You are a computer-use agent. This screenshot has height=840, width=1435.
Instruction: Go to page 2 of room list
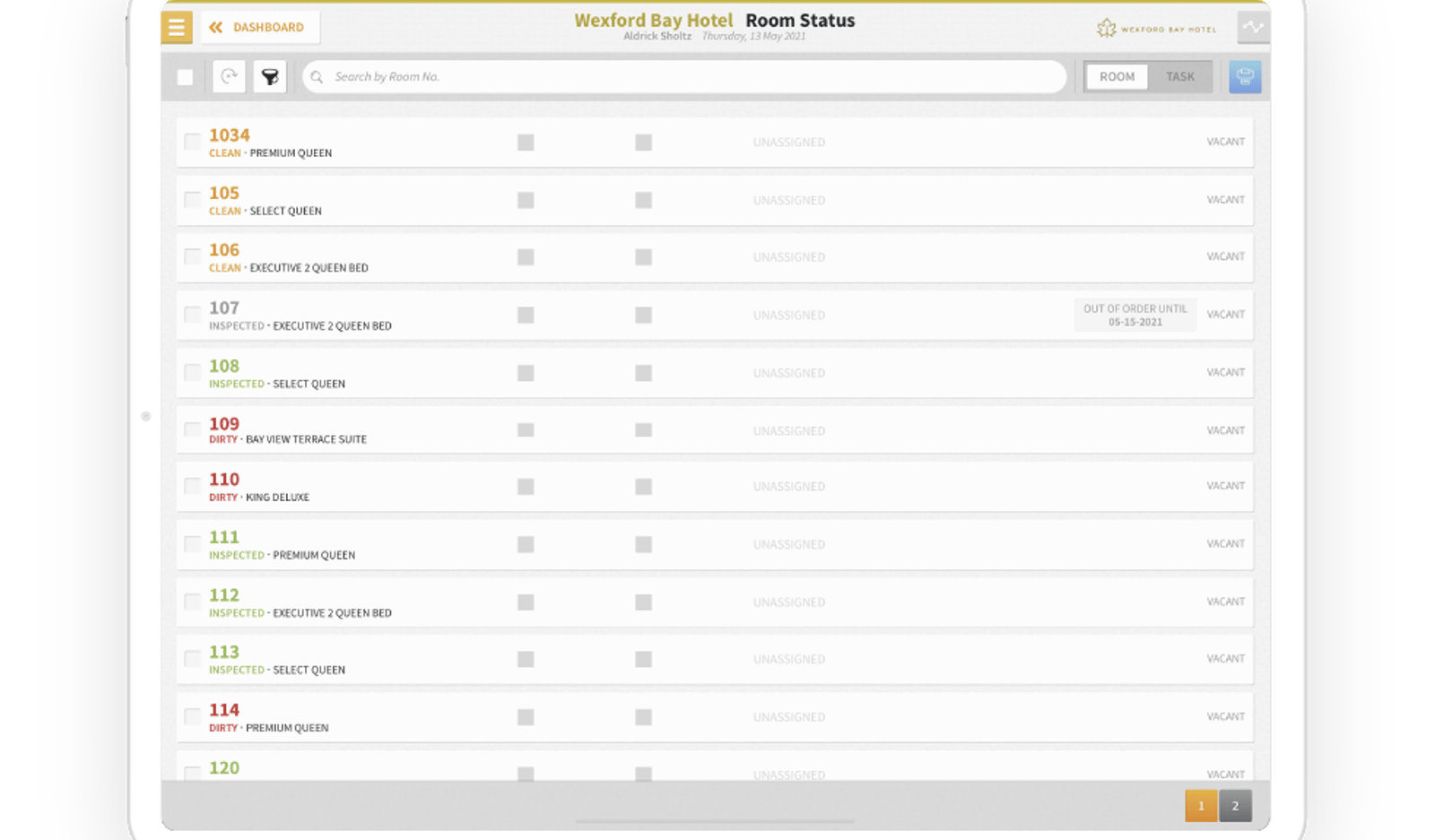tap(1235, 806)
